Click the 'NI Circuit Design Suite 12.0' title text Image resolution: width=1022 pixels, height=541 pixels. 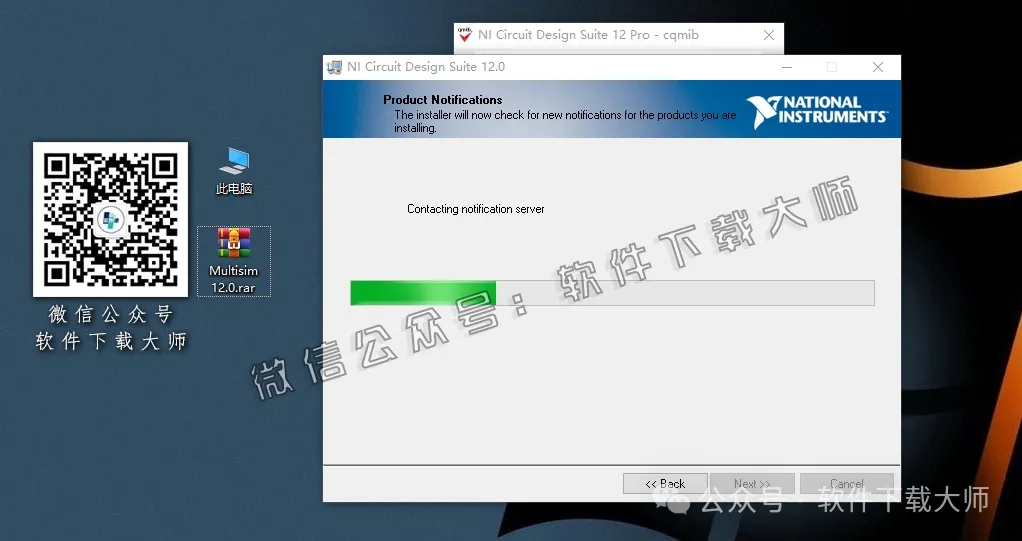426,67
